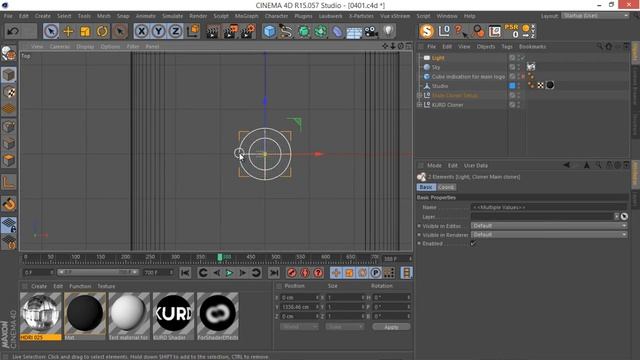Viewport: 640px width, 360px height.
Task: Toggle Rotation keyframe recording
Action: coord(362,273)
